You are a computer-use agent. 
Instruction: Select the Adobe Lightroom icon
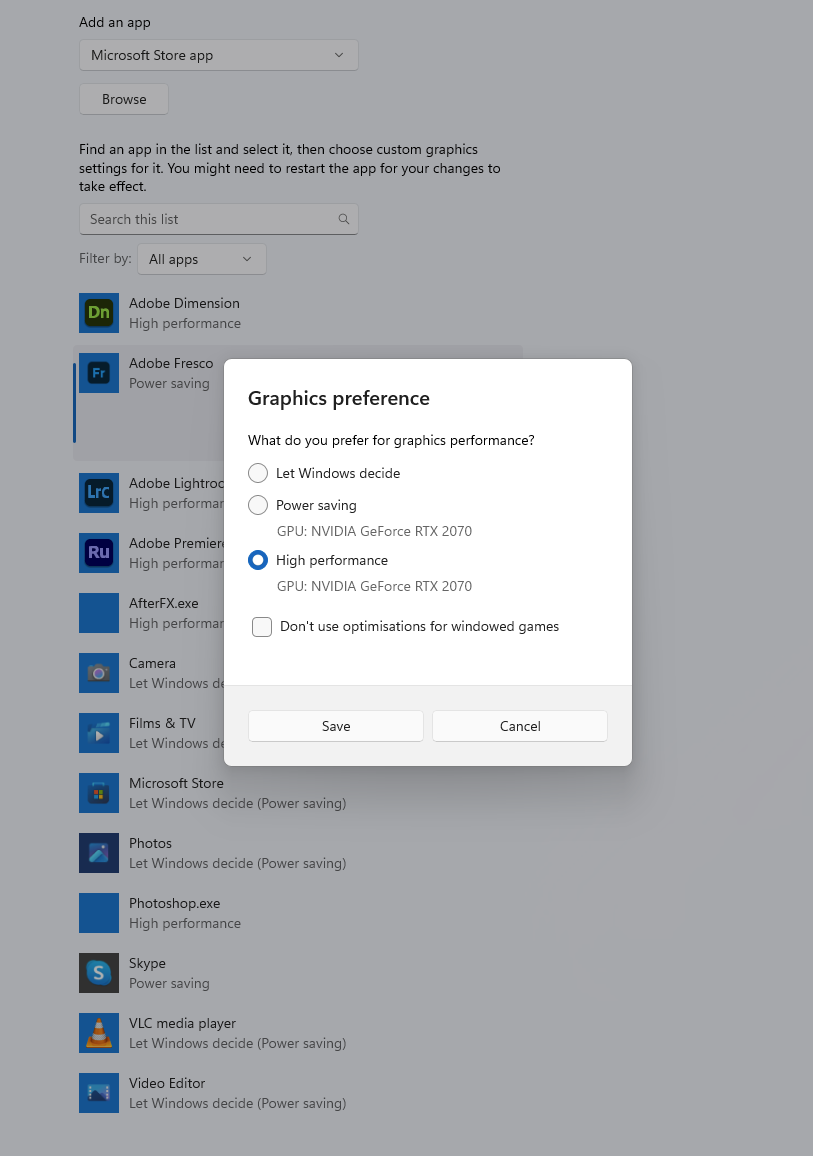click(98, 492)
